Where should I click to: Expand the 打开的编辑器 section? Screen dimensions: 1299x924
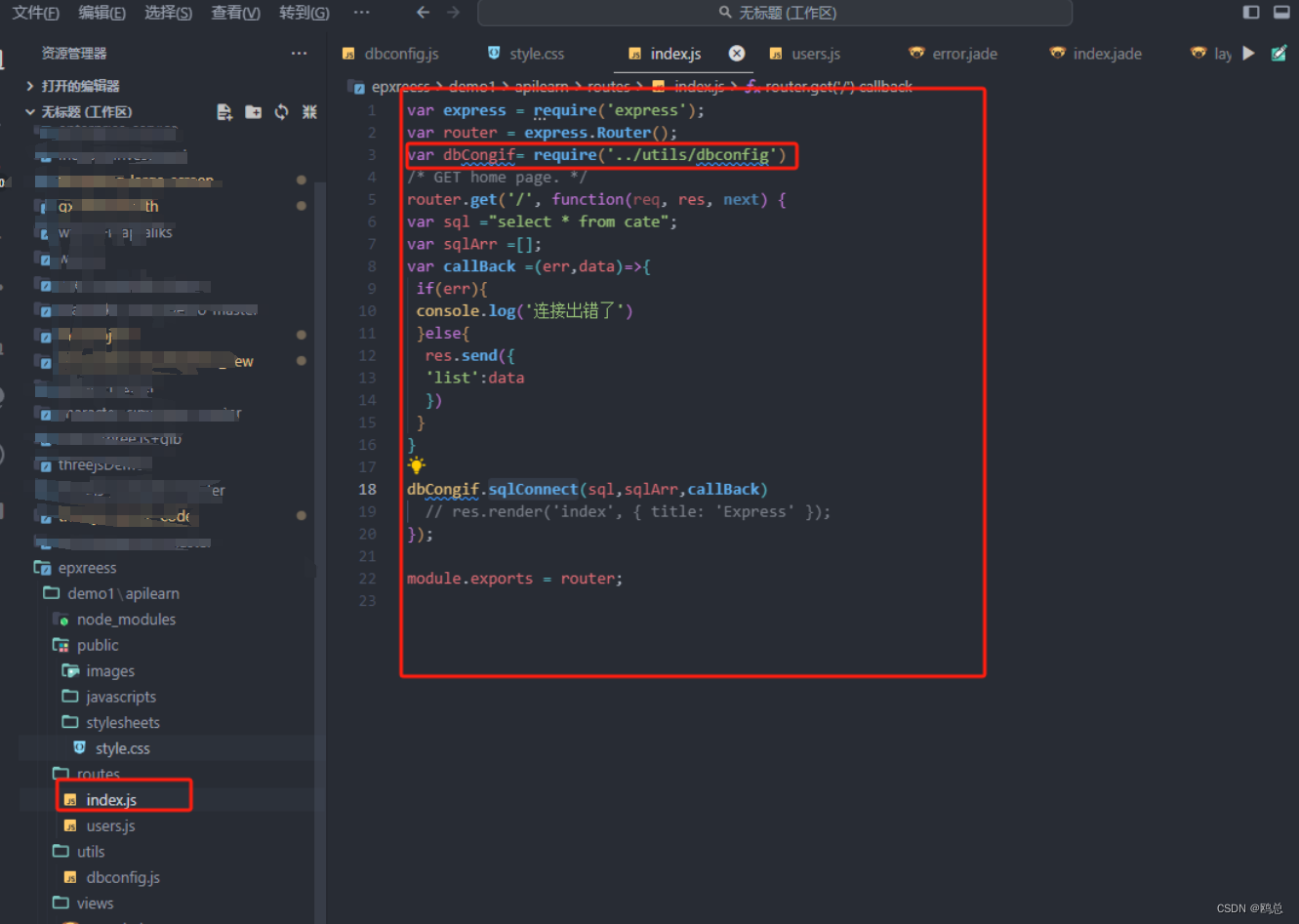coord(80,86)
